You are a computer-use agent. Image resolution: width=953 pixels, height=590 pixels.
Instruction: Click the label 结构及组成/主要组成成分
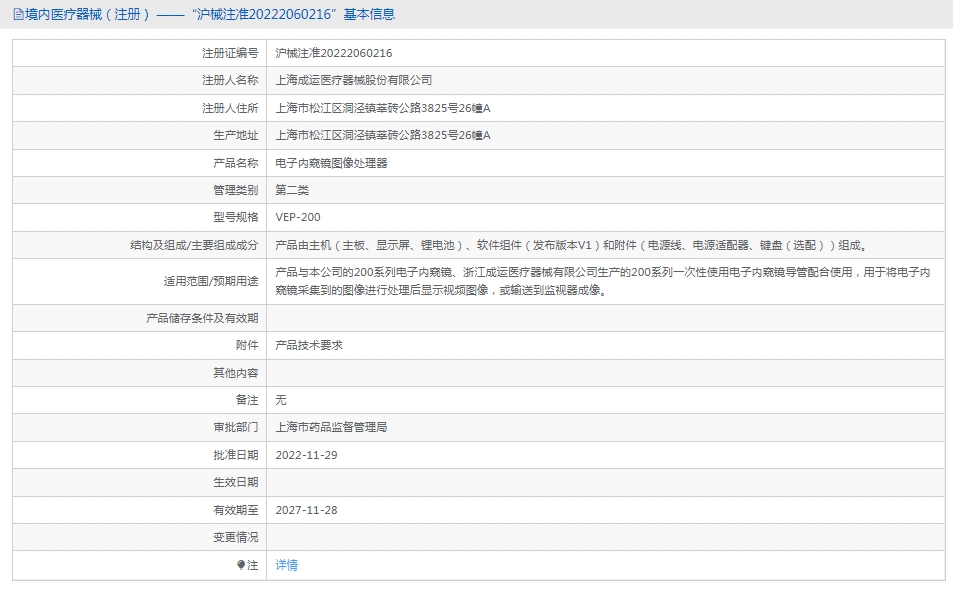pyautogui.click(x=194, y=245)
